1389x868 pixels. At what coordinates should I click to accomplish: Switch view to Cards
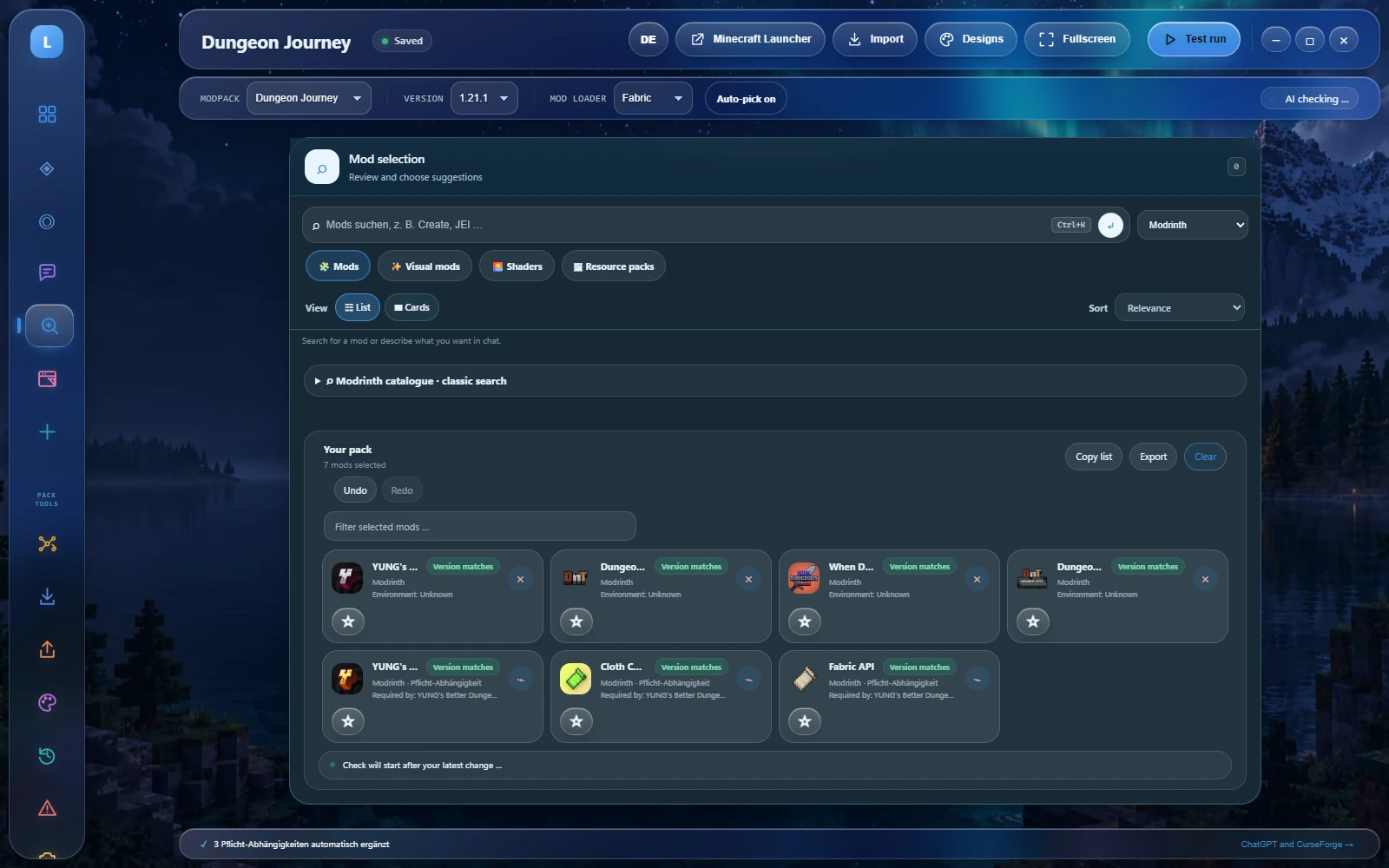coord(411,307)
